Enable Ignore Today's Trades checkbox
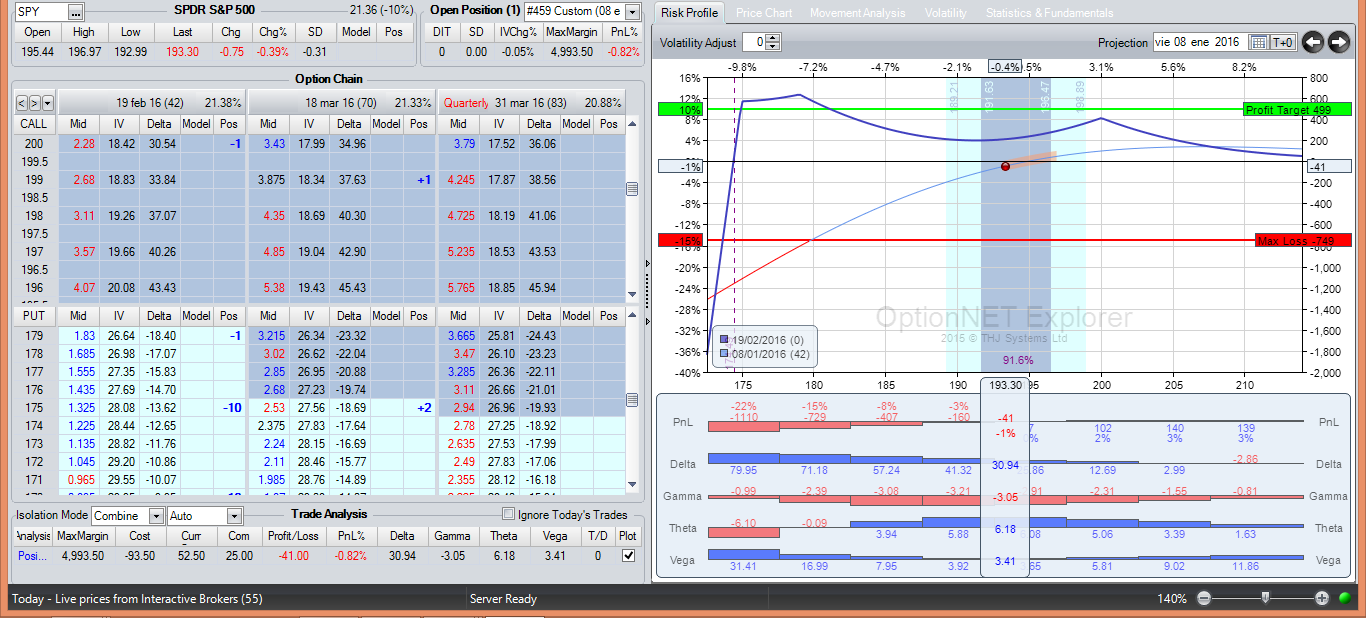The width and height of the screenshot is (1366, 618). (508, 515)
